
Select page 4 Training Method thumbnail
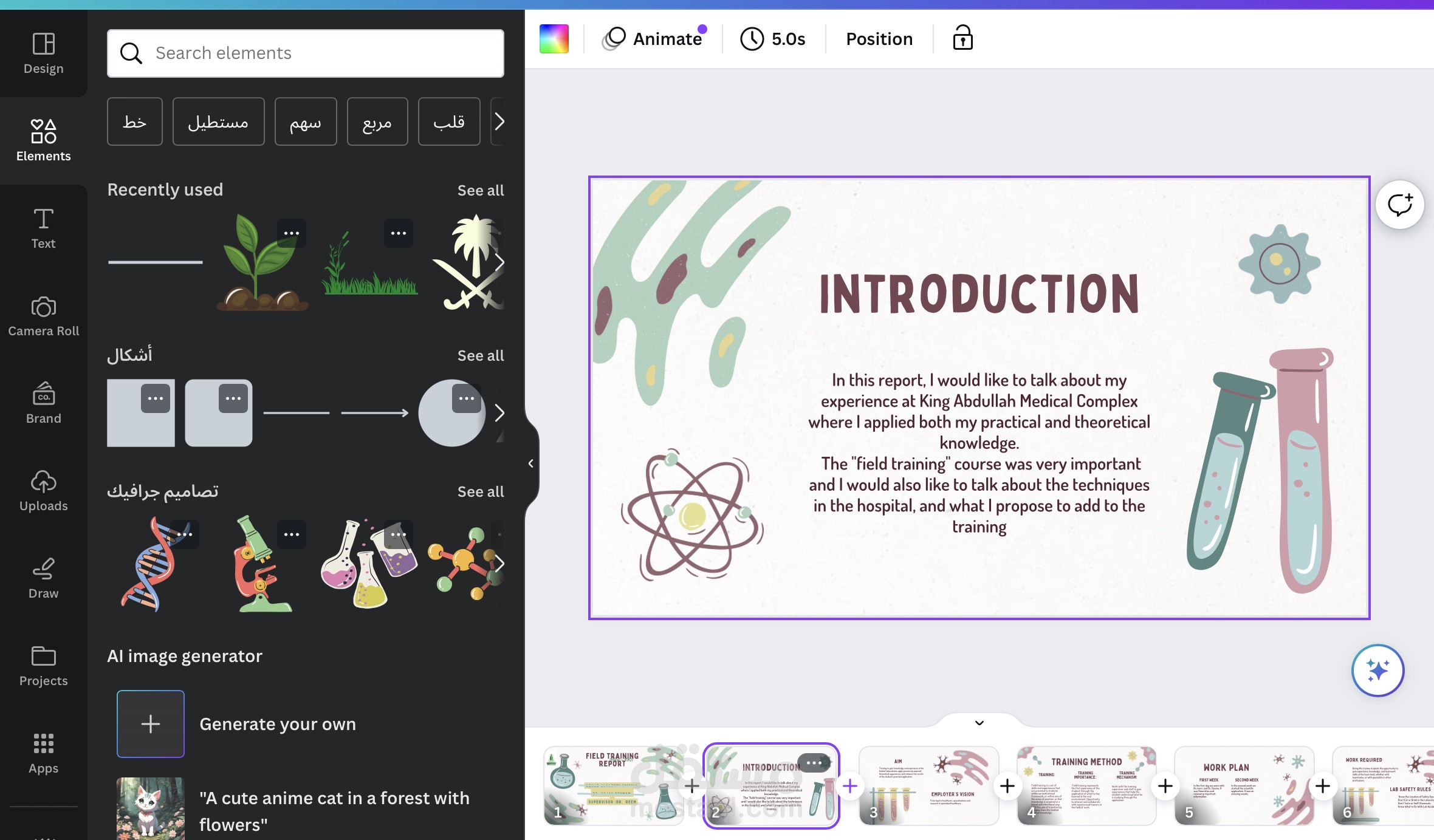coord(1086,786)
